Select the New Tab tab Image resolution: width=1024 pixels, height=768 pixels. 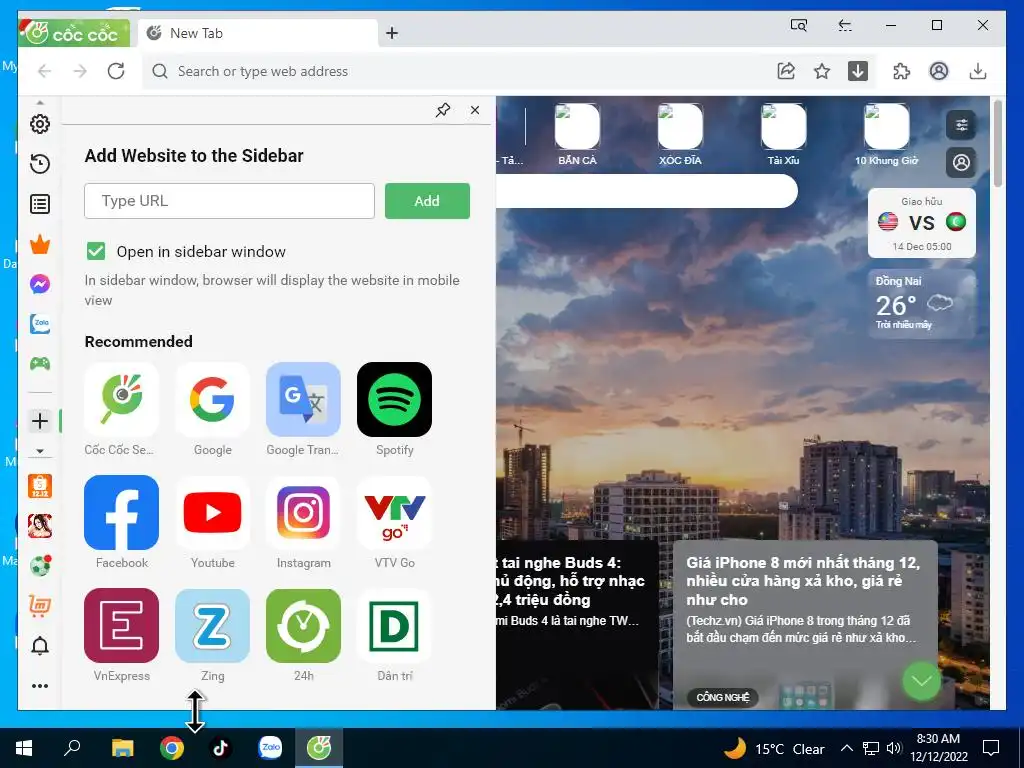pos(258,33)
